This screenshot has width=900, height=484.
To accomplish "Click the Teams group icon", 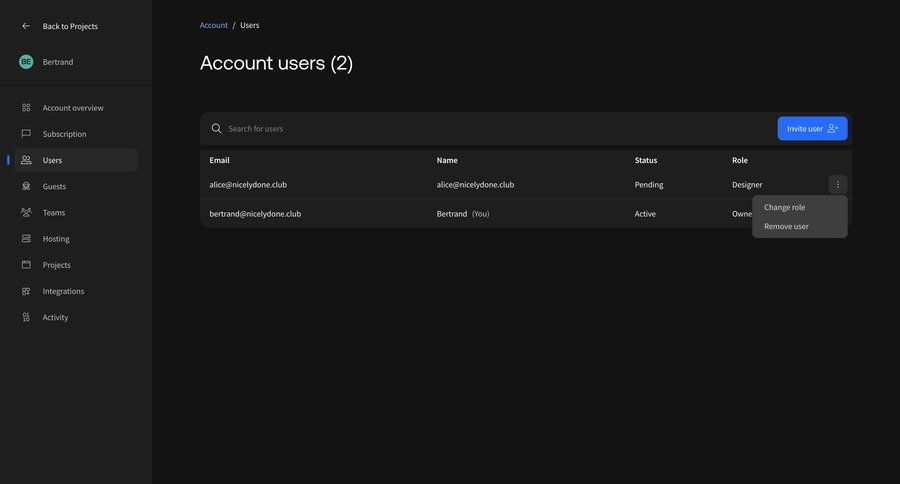I will click(x=26, y=212).
